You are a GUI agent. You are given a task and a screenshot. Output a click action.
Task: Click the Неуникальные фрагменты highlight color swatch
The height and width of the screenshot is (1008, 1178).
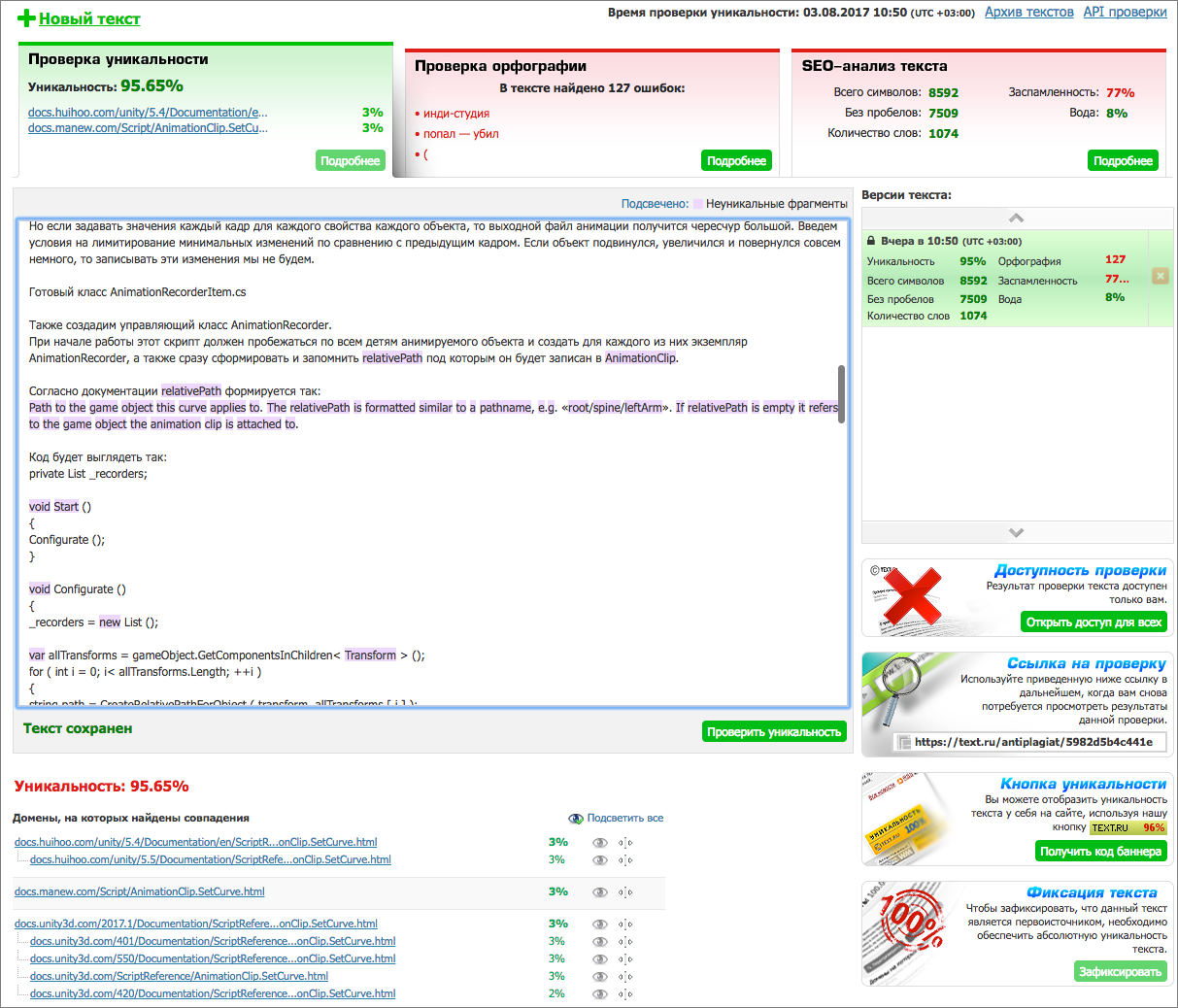[697, 204]
